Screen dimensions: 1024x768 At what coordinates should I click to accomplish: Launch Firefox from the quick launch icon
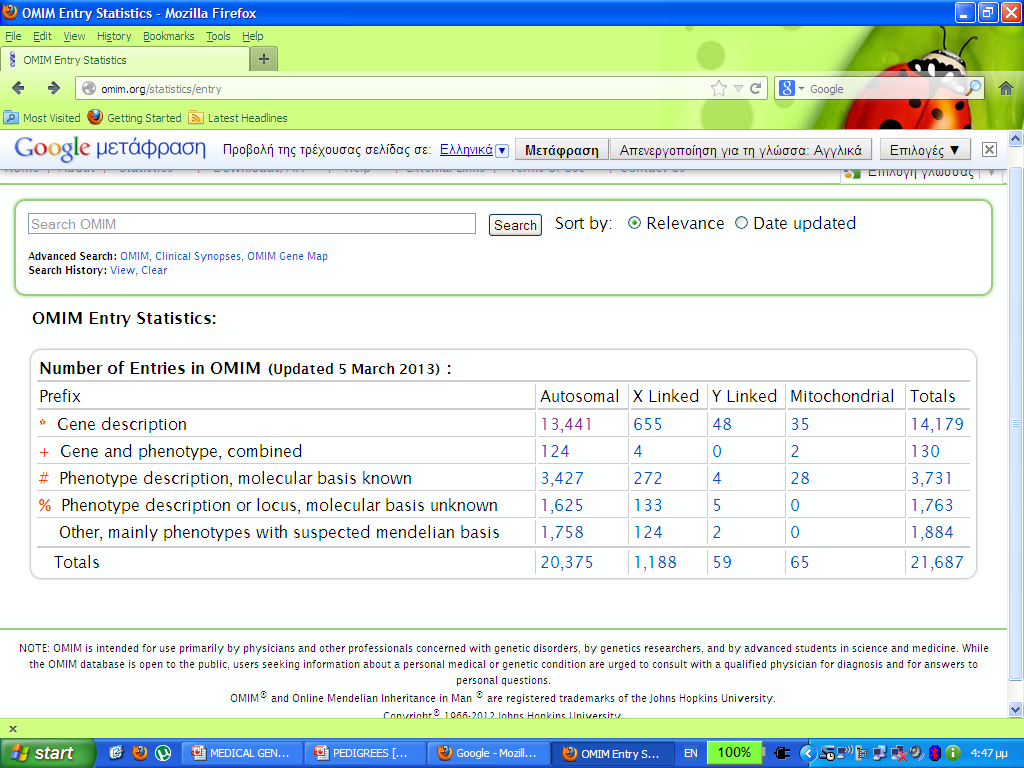tap(139, 753)
